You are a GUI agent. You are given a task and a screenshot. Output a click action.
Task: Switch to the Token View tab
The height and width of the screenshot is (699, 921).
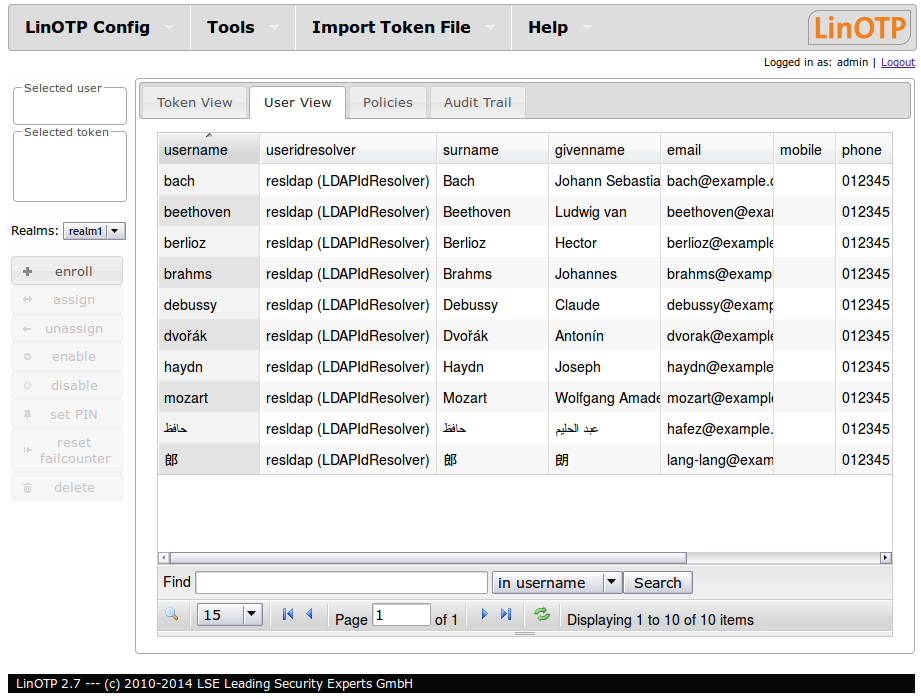point(194,102)
